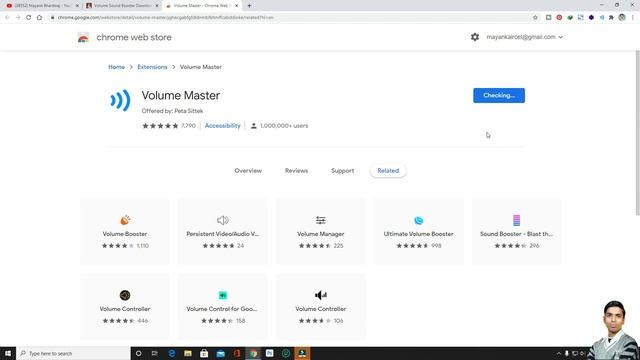Open the Extensions puzzle piece icon
This screenshot has width=640, height=360.
click(611, 18)
